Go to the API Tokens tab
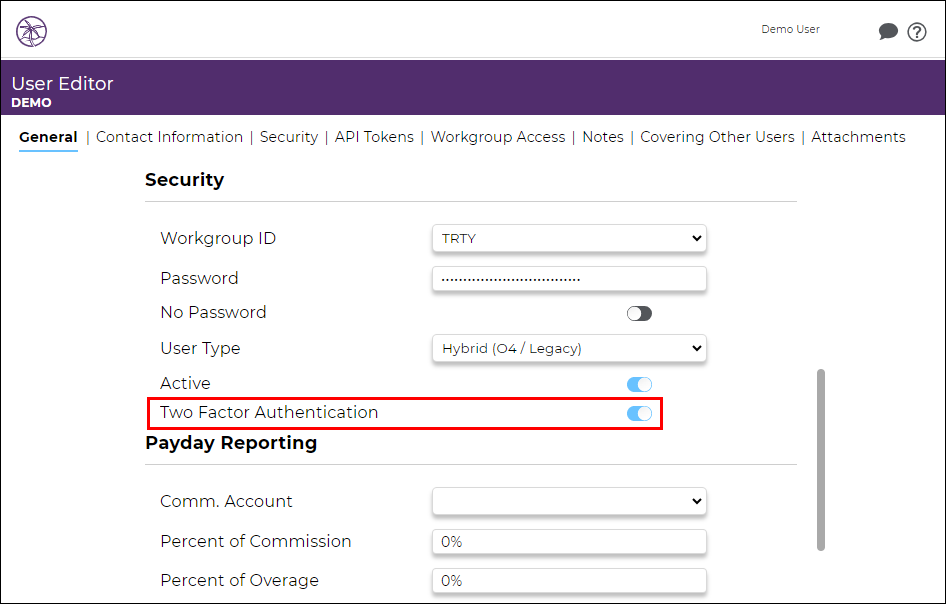 [x=374, y=137]
